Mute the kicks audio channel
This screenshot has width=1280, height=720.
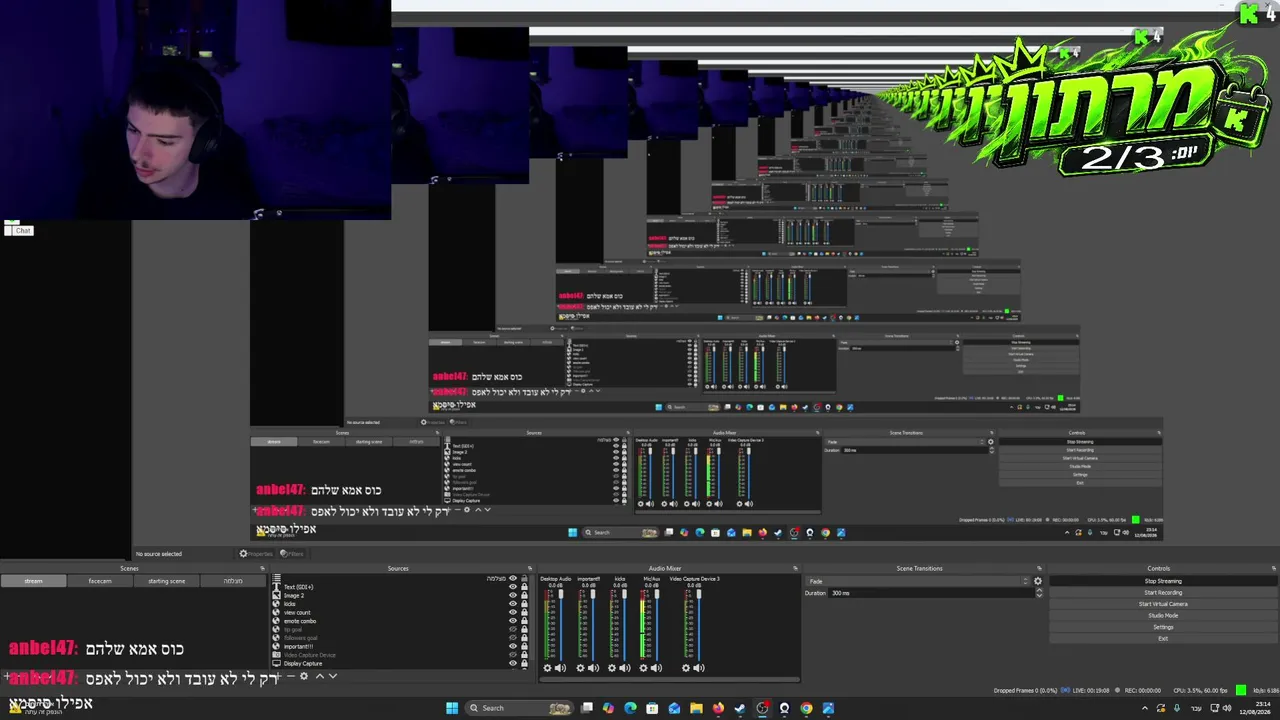(625, 668)
